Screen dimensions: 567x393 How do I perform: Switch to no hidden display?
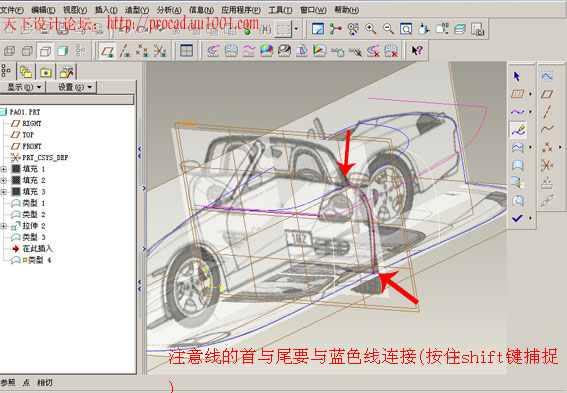(45, 51)
